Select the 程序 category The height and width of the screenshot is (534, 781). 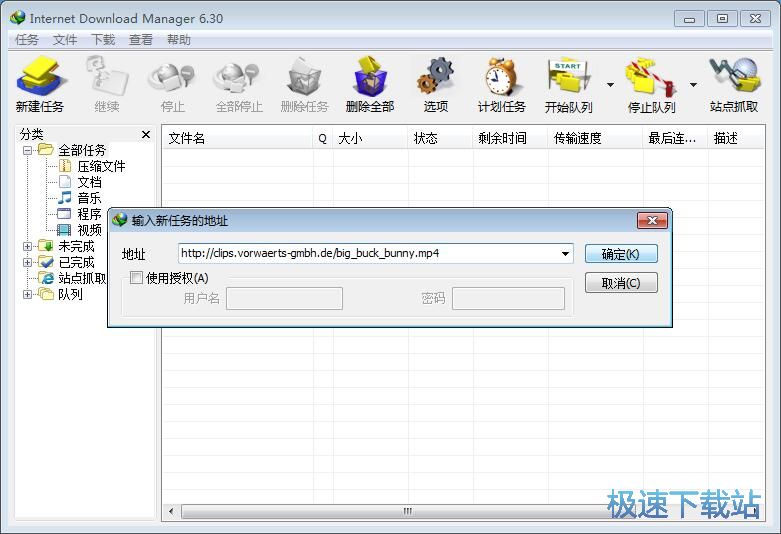click(x=89, y=214)
